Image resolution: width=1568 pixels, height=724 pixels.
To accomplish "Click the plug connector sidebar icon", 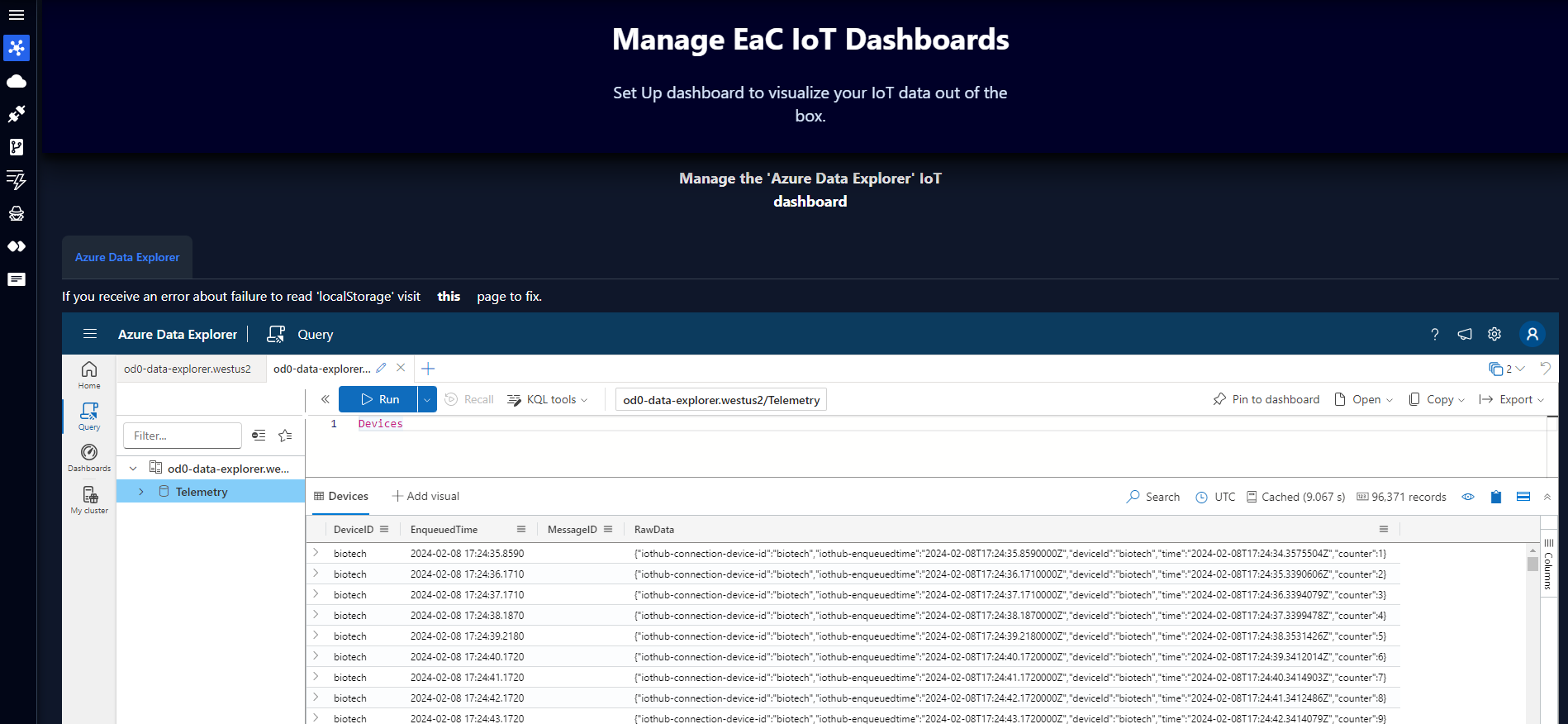I will pyautogui.click(x=17, y=114).
